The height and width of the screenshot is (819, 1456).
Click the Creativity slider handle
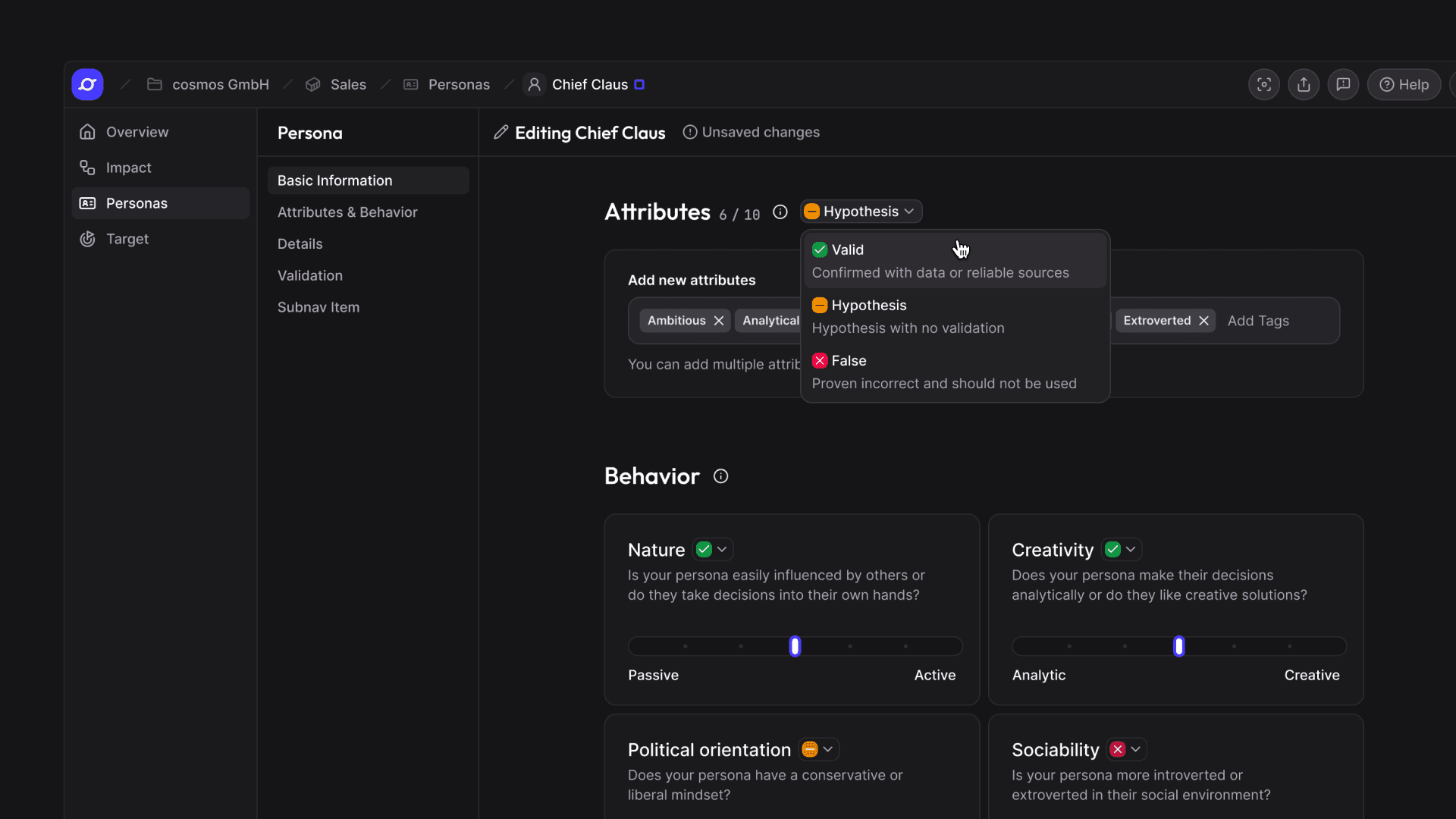(x=1178, y=646)
